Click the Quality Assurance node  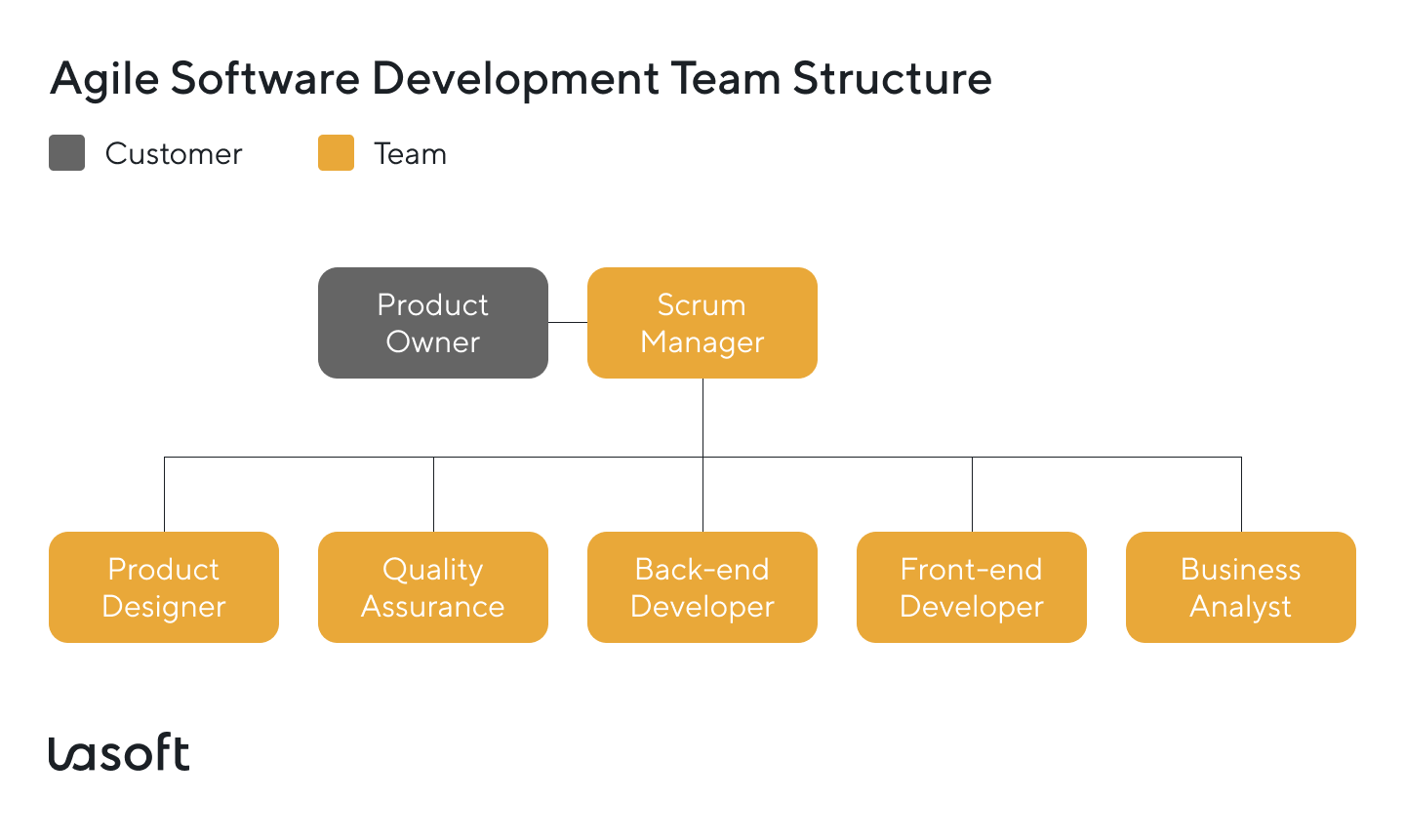432,586
